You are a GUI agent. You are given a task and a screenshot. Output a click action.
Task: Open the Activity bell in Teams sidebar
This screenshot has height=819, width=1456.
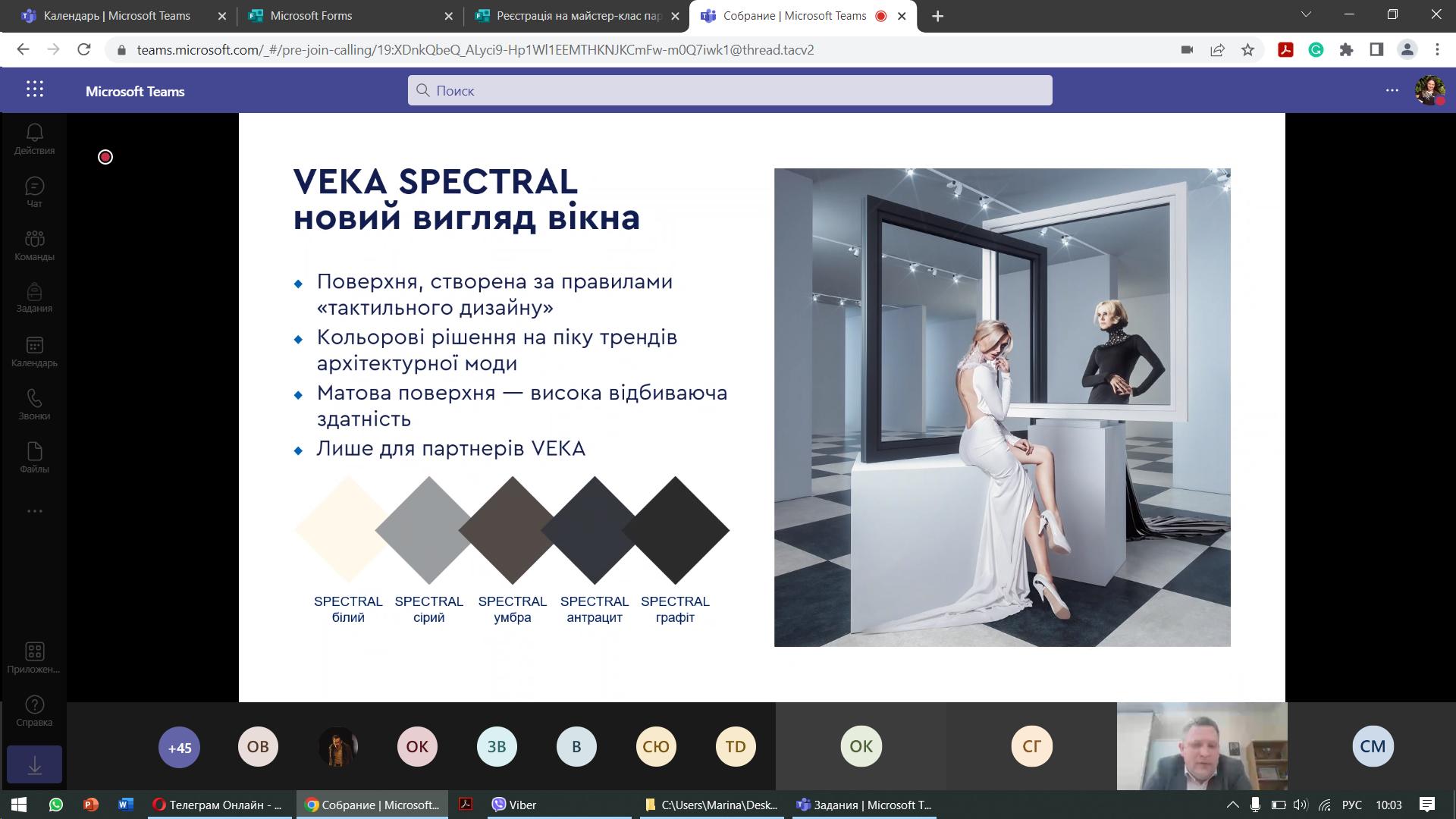click(x=34, y=140)
